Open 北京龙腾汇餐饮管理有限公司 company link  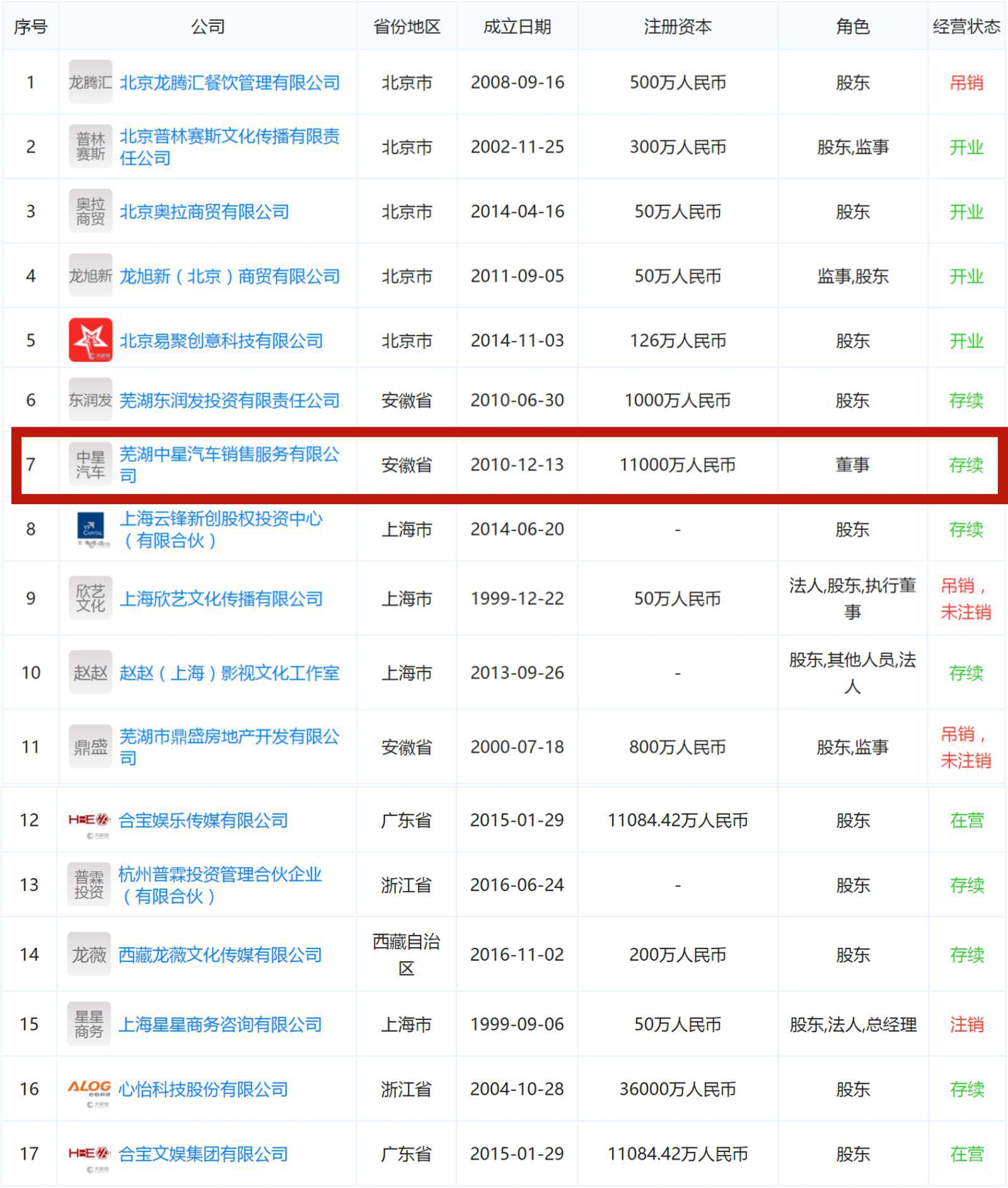[229, 83]
